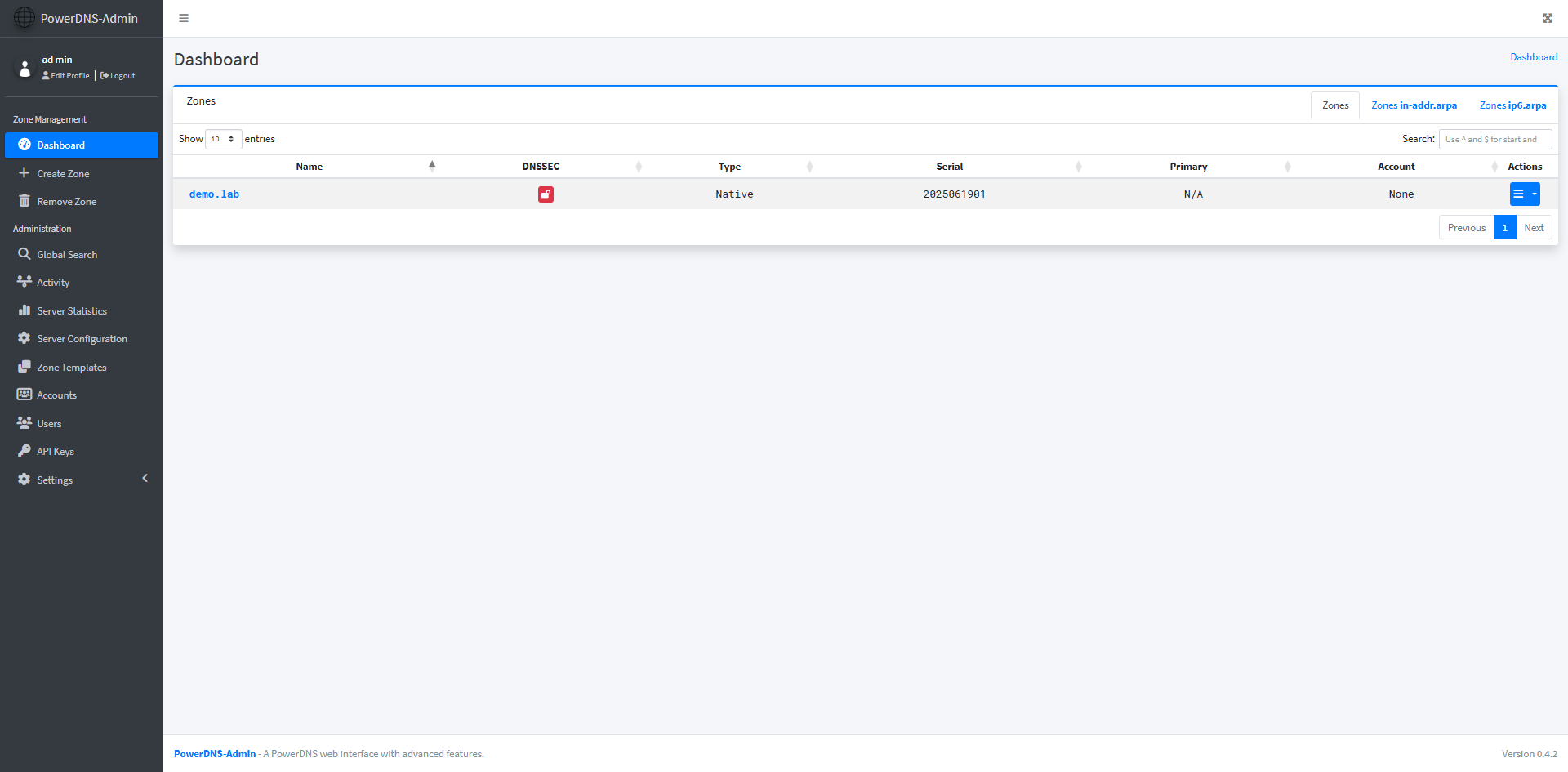Viewport: 1568px width, 772px height.
Task: Switch to the Zones ip6.arpa tab
Action: [x=1512, y=105]
